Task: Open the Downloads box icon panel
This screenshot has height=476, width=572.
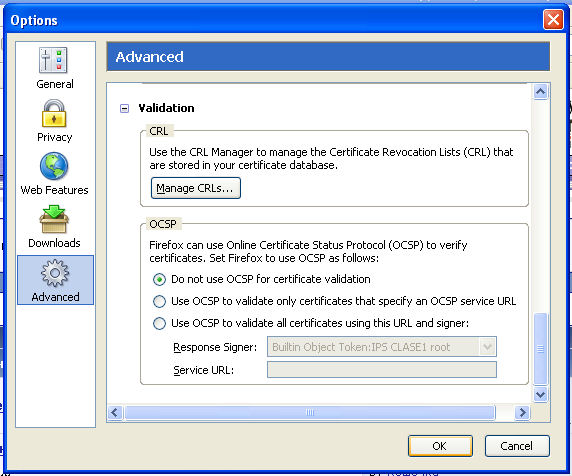Action: (x=54, y=219)
